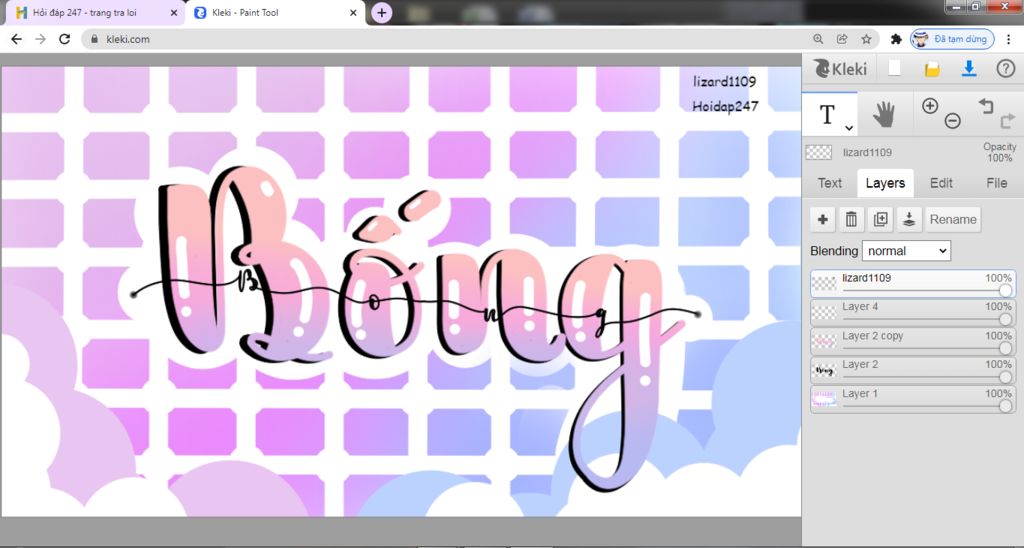The image size is (1024, 548).
Task: Open the Blending mode dropdown
Action: tap(906, 251)
